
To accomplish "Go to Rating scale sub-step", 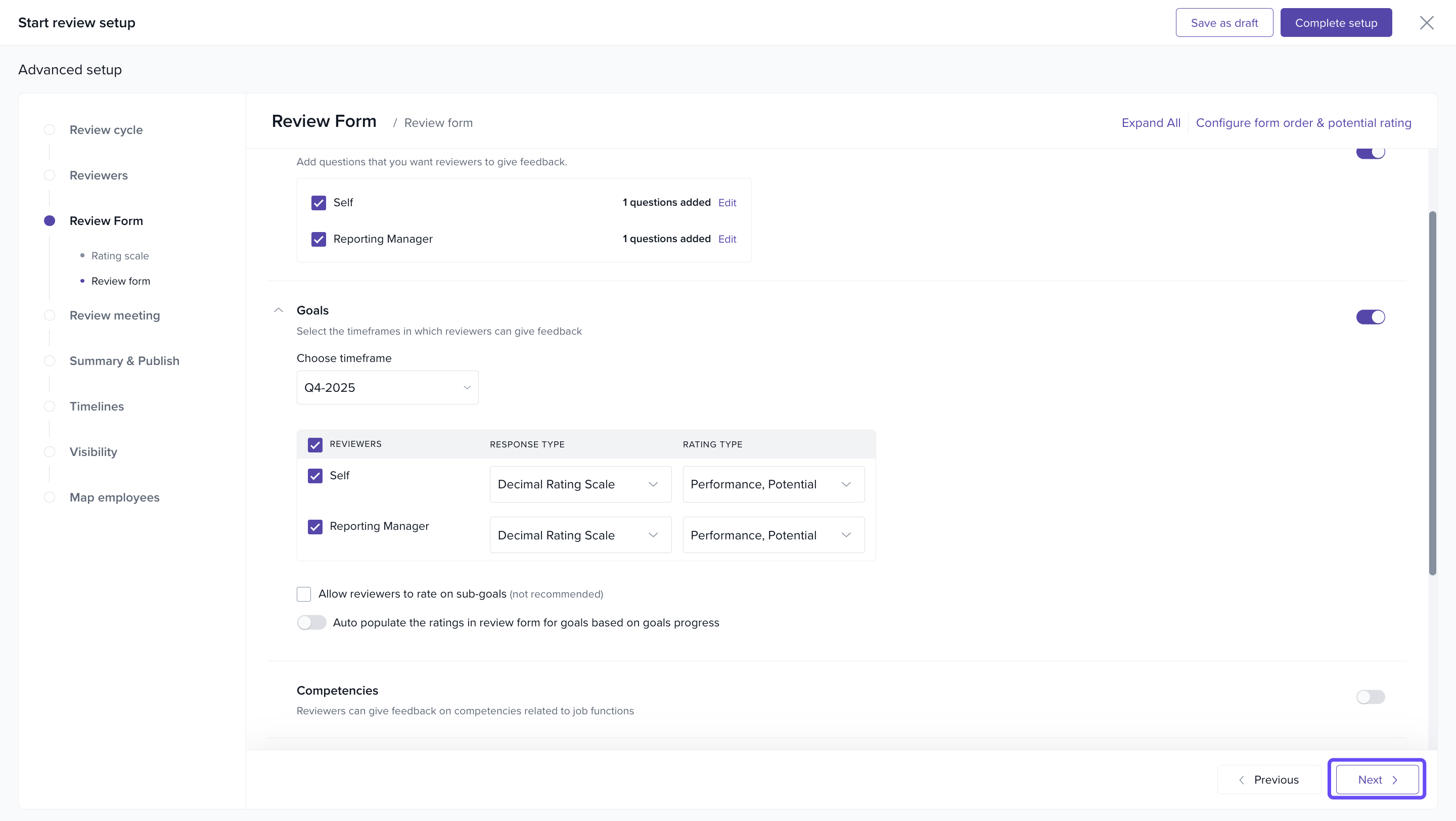I will [120, 256].
